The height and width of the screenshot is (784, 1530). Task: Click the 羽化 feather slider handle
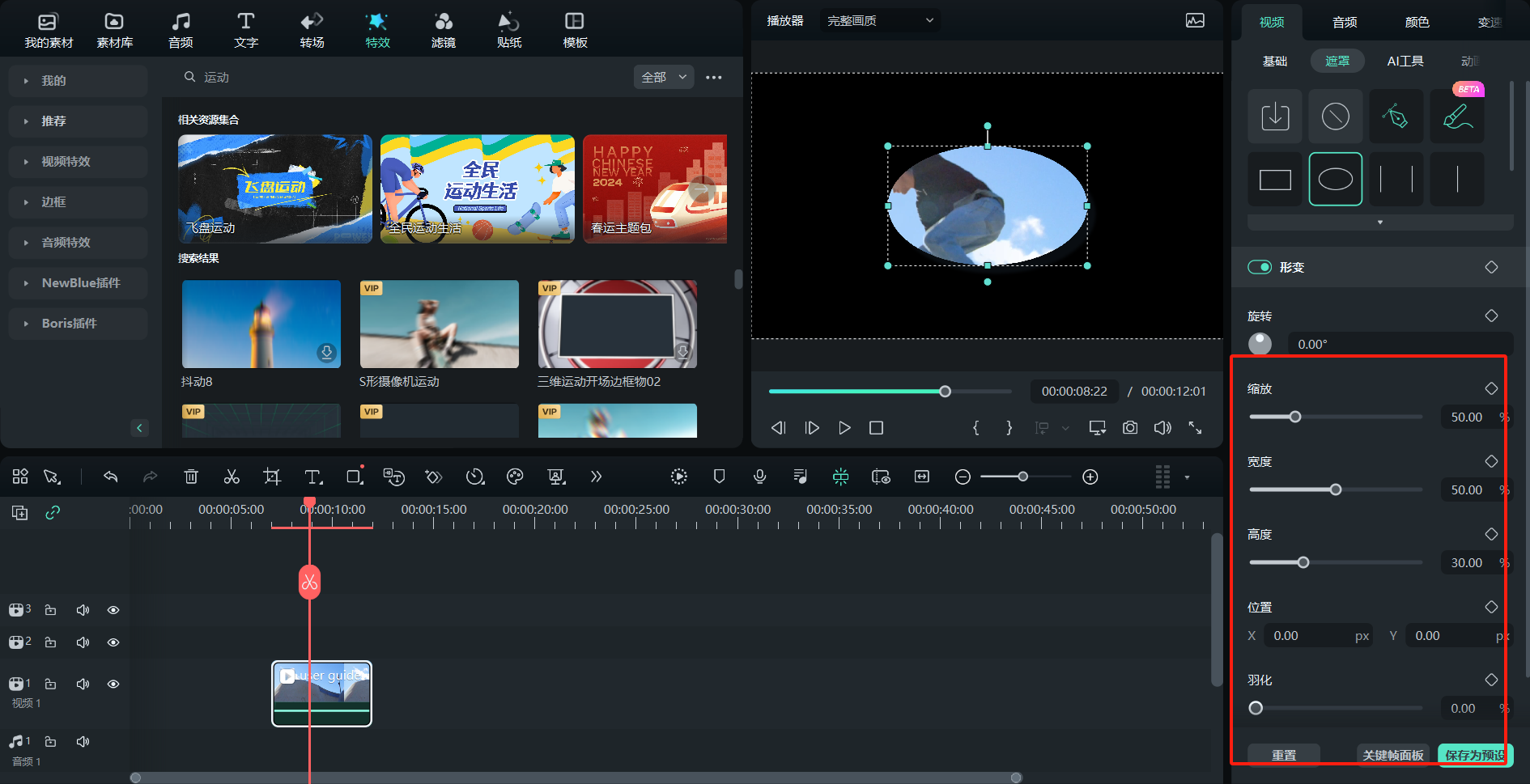coord(1256,708)
